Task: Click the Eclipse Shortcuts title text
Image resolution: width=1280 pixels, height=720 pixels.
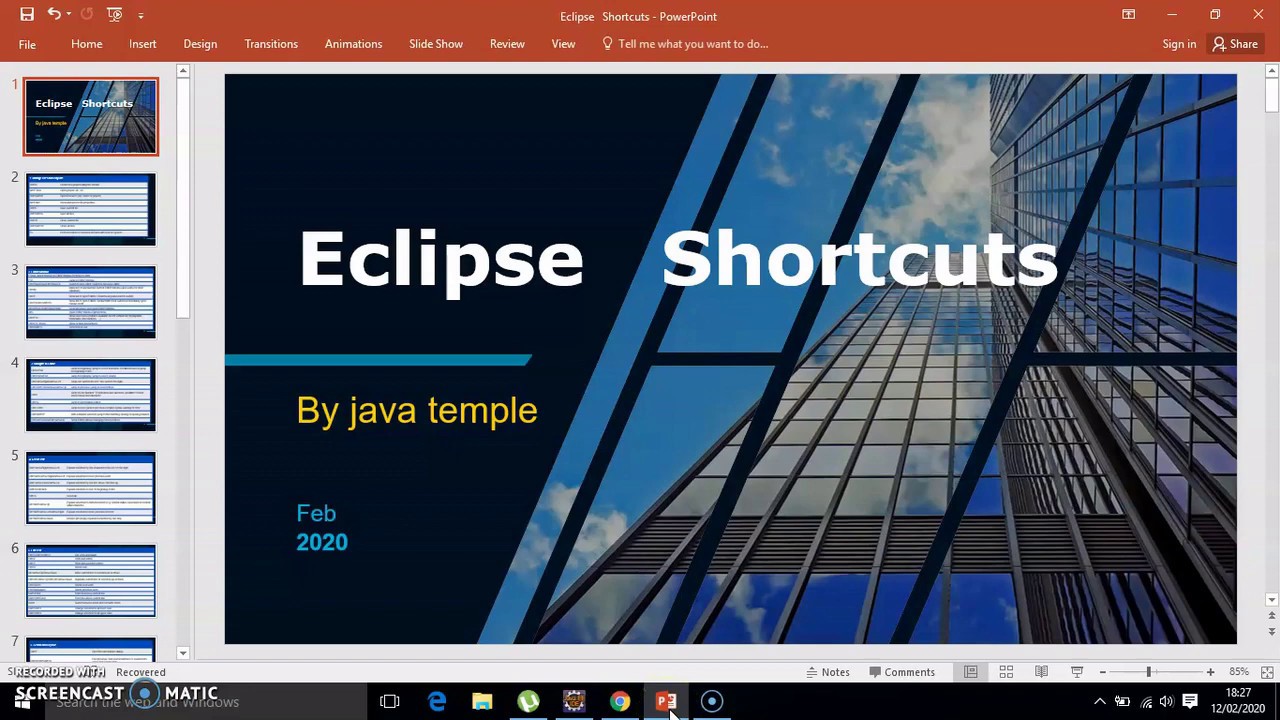Action: pyautogui.click(x=678, y=259)
